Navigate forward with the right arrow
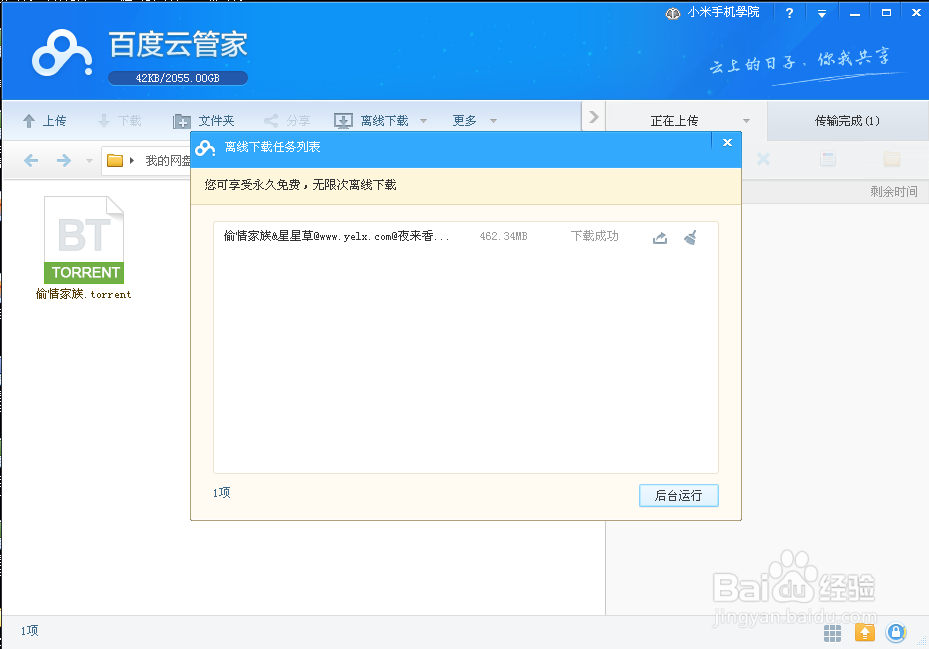This screenshot has width=929, height=649. coord(64,160)
